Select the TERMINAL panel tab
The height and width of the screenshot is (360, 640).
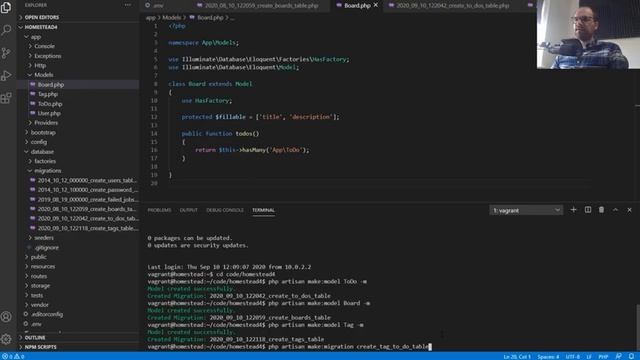coord(263,210)
